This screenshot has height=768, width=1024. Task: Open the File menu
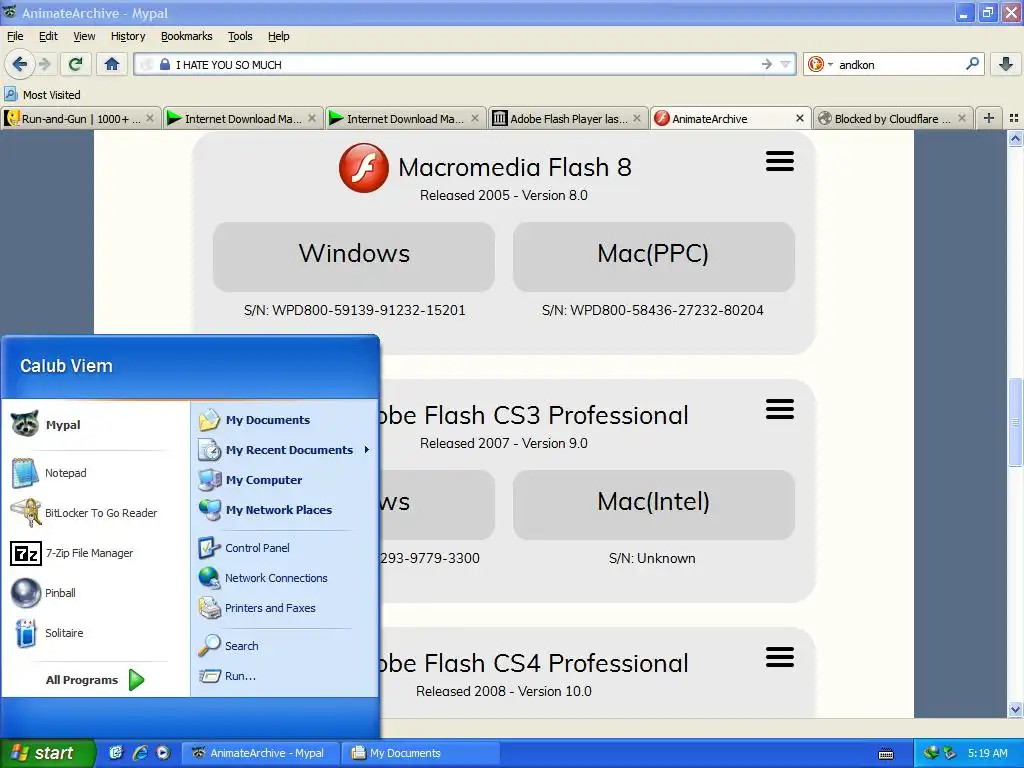click(15, 36)
